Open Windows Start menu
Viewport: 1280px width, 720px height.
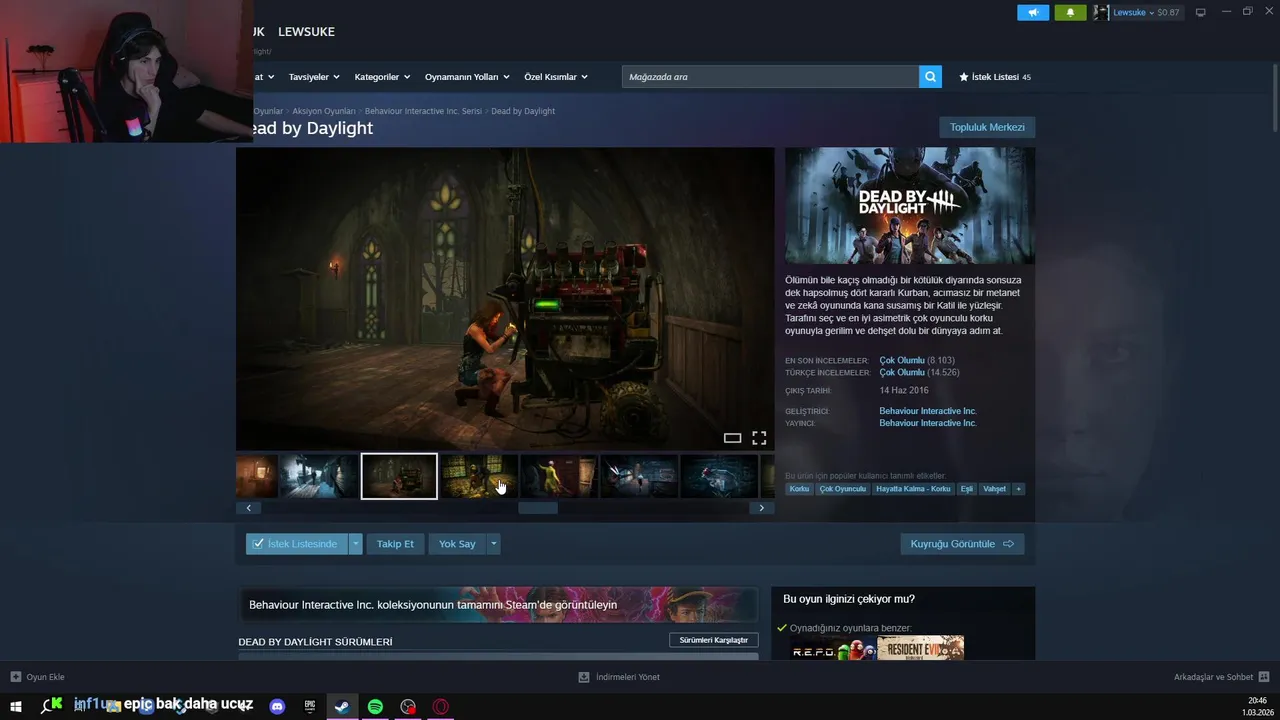click(15, 706)
